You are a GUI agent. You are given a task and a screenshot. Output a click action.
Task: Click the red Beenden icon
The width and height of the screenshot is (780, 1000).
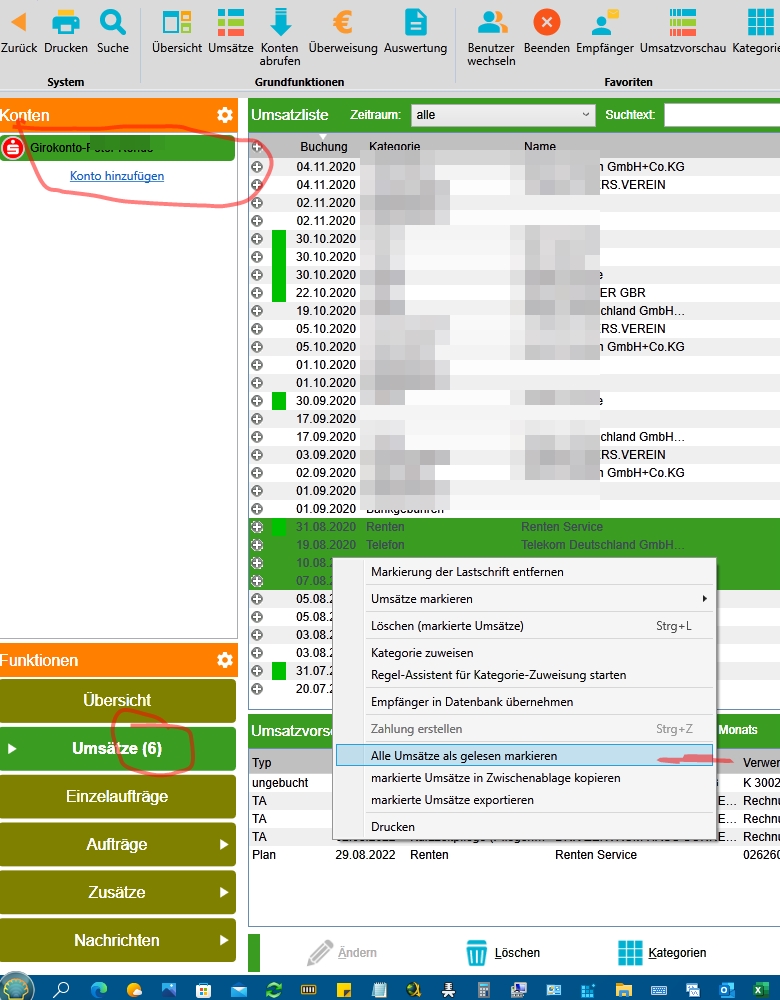tap(547, 23)
